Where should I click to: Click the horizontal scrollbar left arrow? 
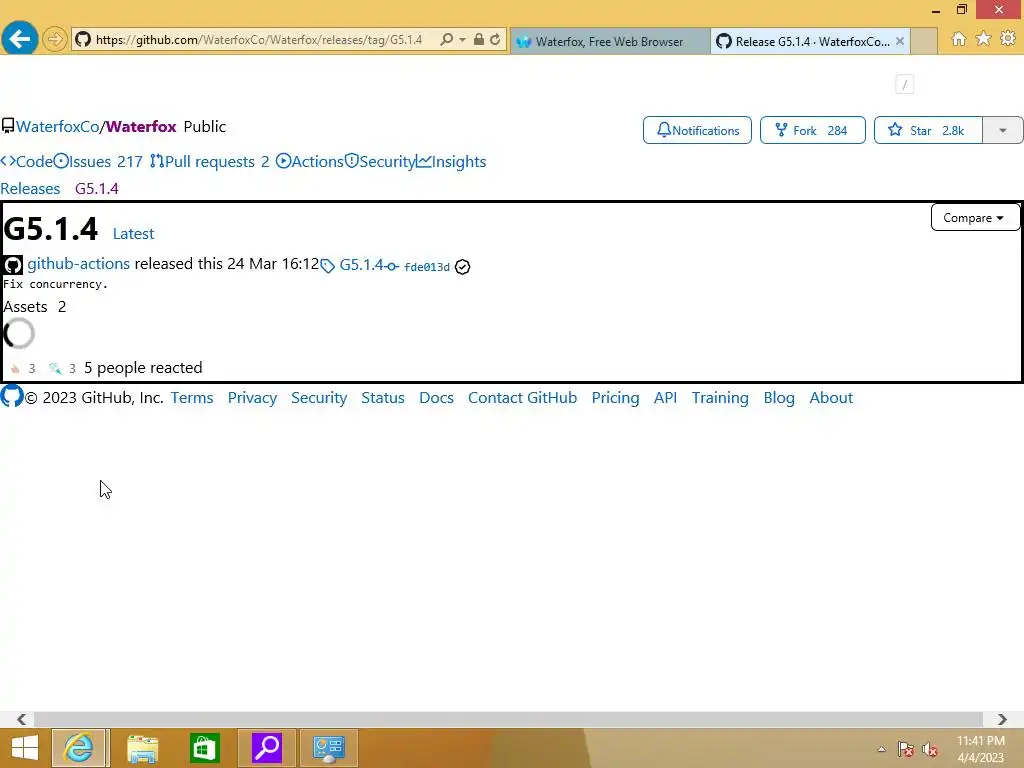21,719
